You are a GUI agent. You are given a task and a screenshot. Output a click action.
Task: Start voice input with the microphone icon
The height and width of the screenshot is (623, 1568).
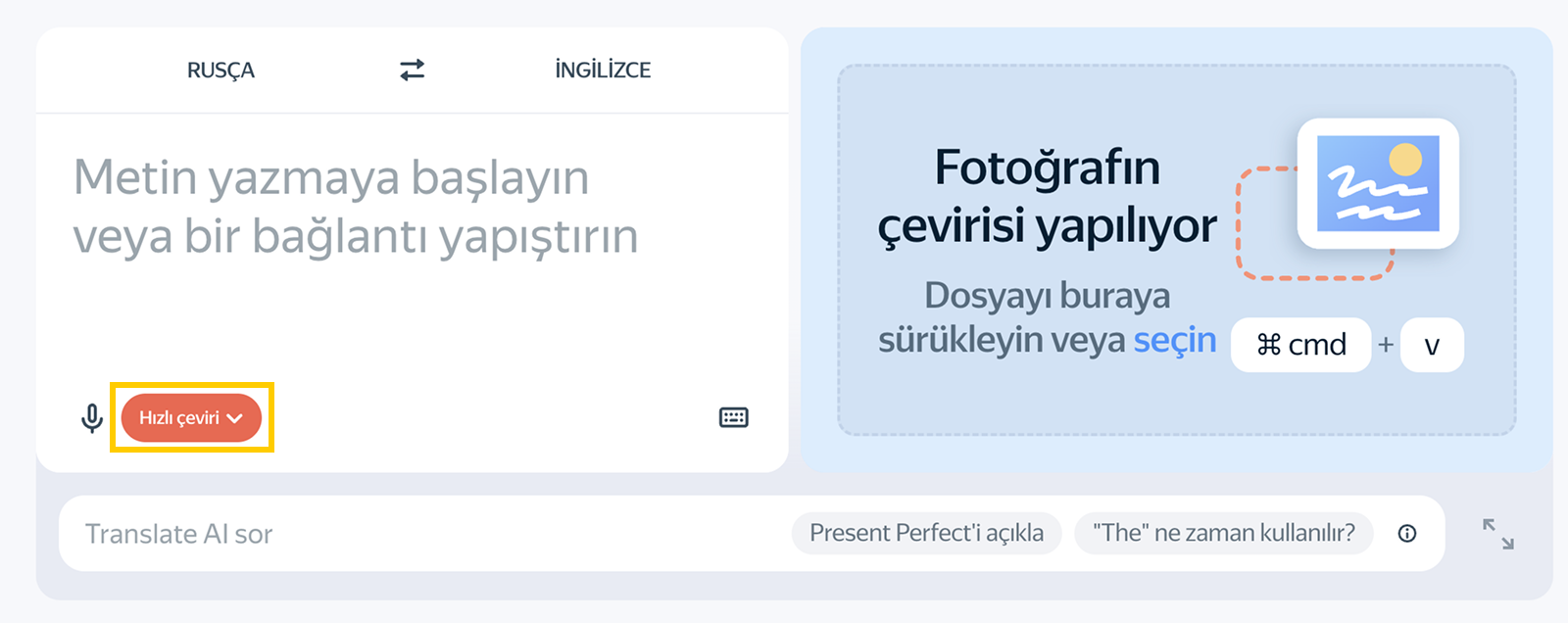(92, 418)
